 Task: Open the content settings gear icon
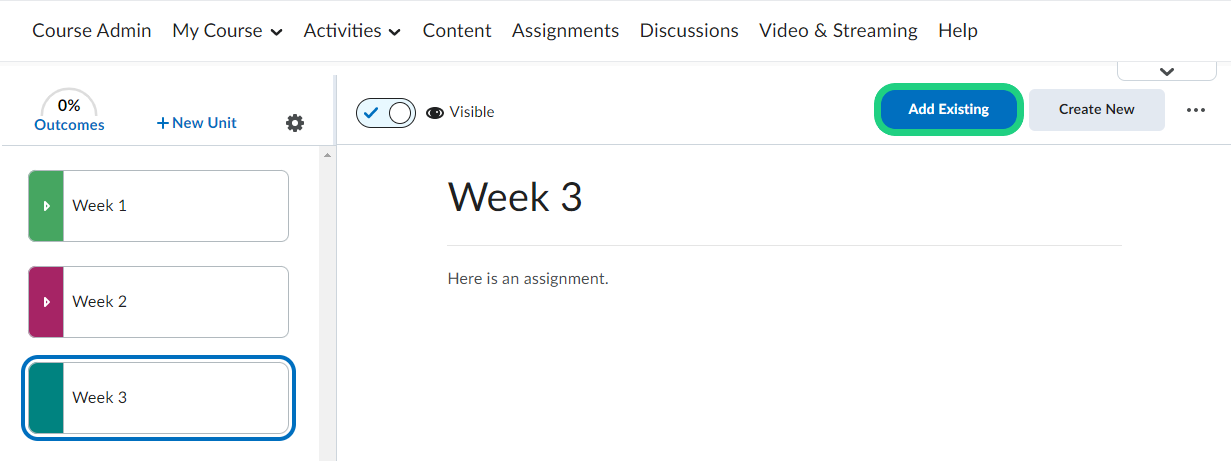point(294,123)
